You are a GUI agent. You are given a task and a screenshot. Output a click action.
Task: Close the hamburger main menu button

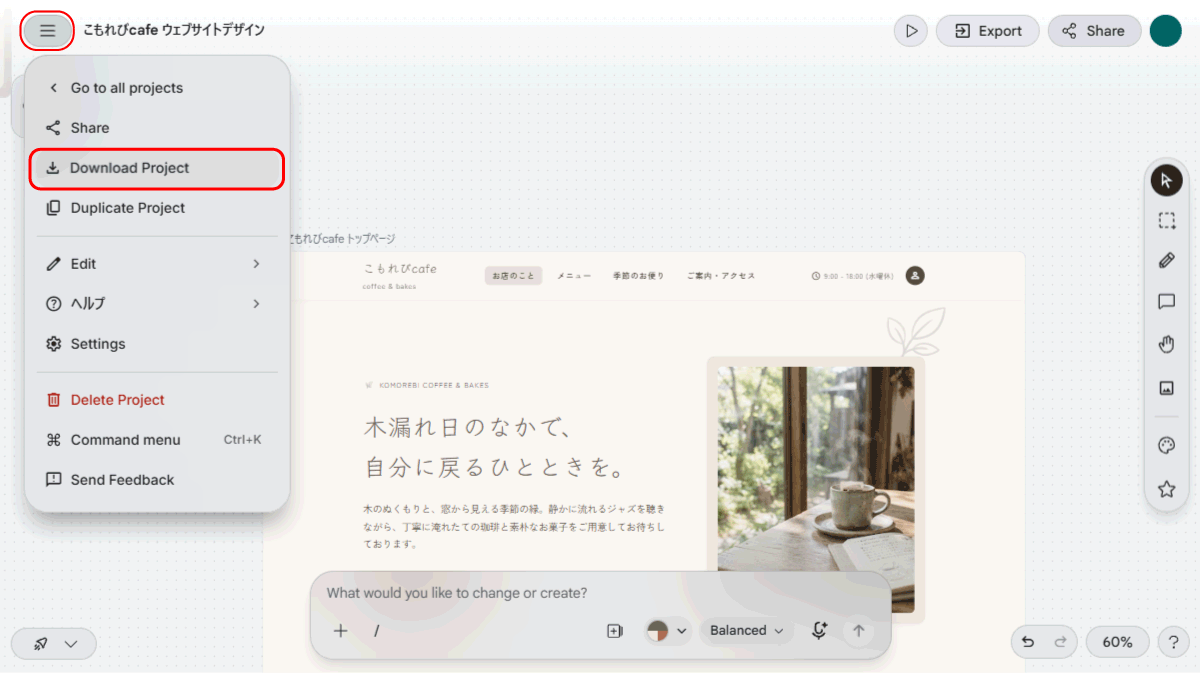pyautogui.click(x=47, y=31)
